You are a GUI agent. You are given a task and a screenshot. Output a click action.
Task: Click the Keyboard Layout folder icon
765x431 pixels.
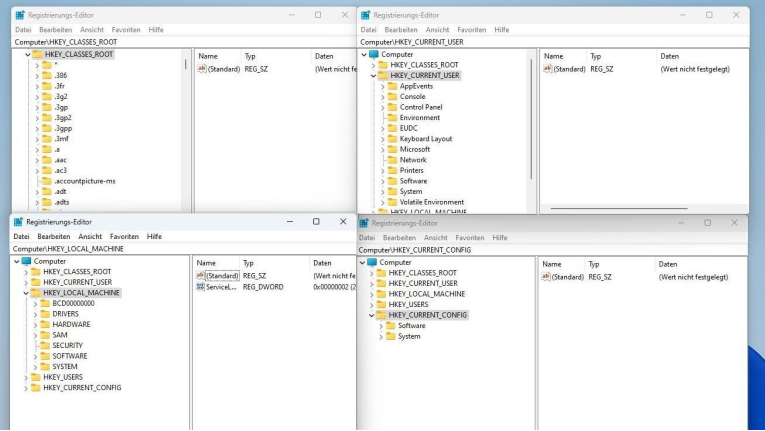pos(392,139)
